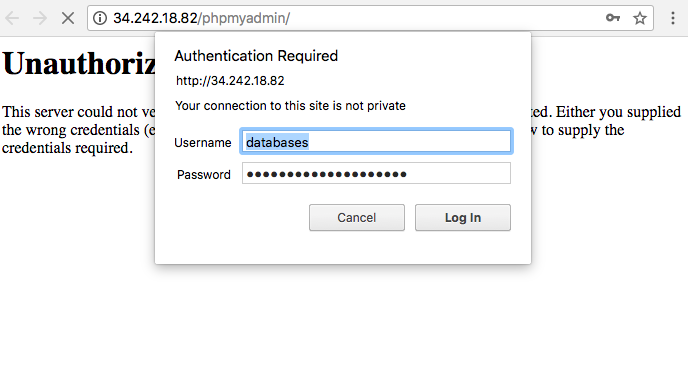Click the http://34.242.18.82 text in dialog
Image resolution: width=688 pixels, height=373 pixels.
(x=230, y=81)
